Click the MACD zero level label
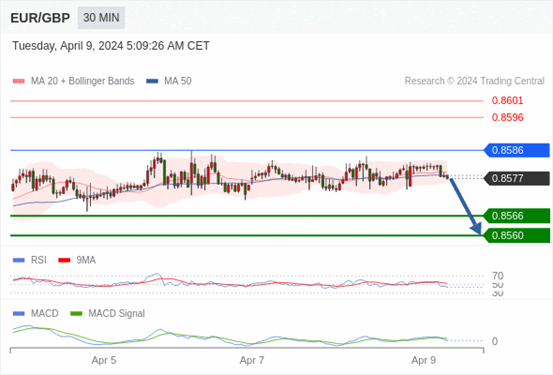Viewport: 553px width, 375px height. (495, 341)
